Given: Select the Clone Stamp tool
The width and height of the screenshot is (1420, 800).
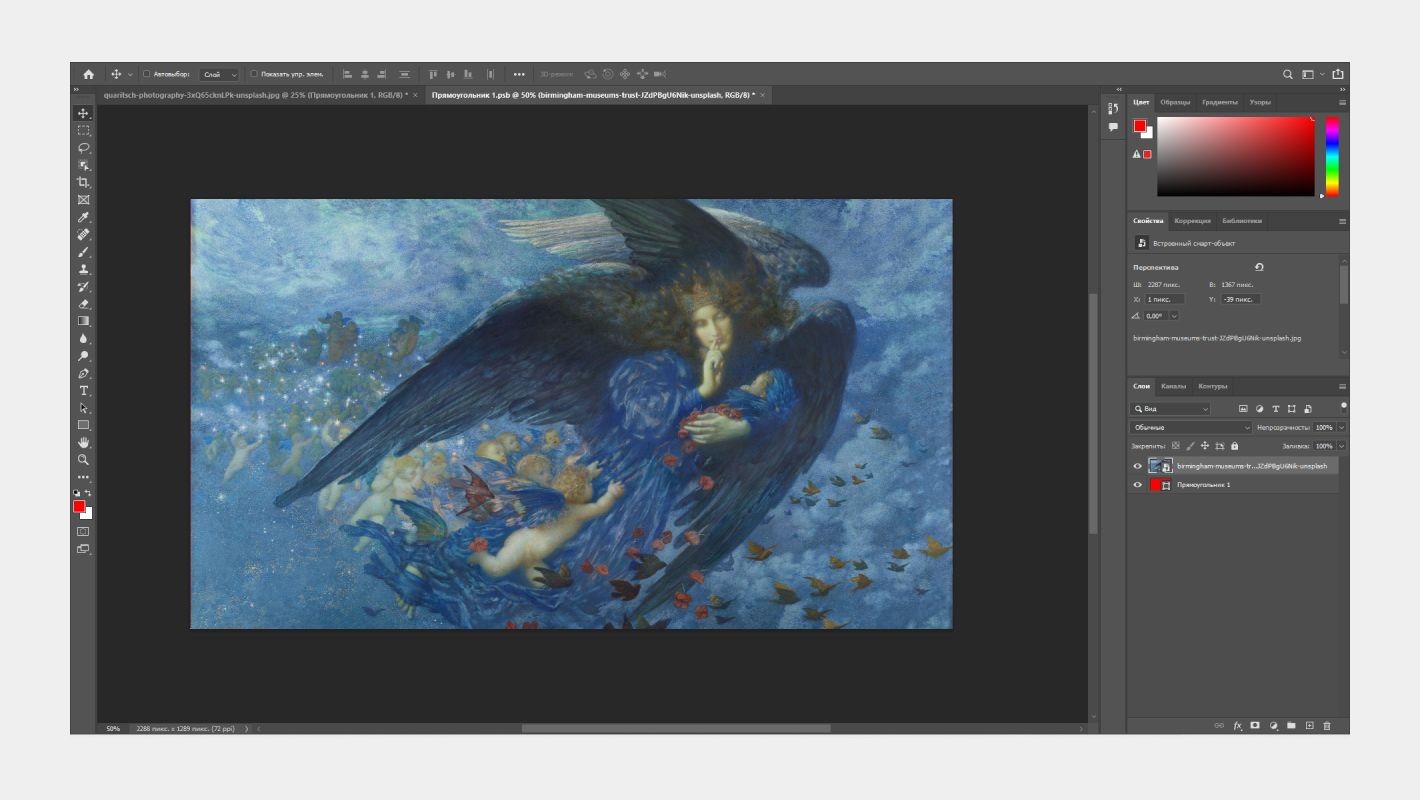Looking at the screenshot, I should pos(84,269).
